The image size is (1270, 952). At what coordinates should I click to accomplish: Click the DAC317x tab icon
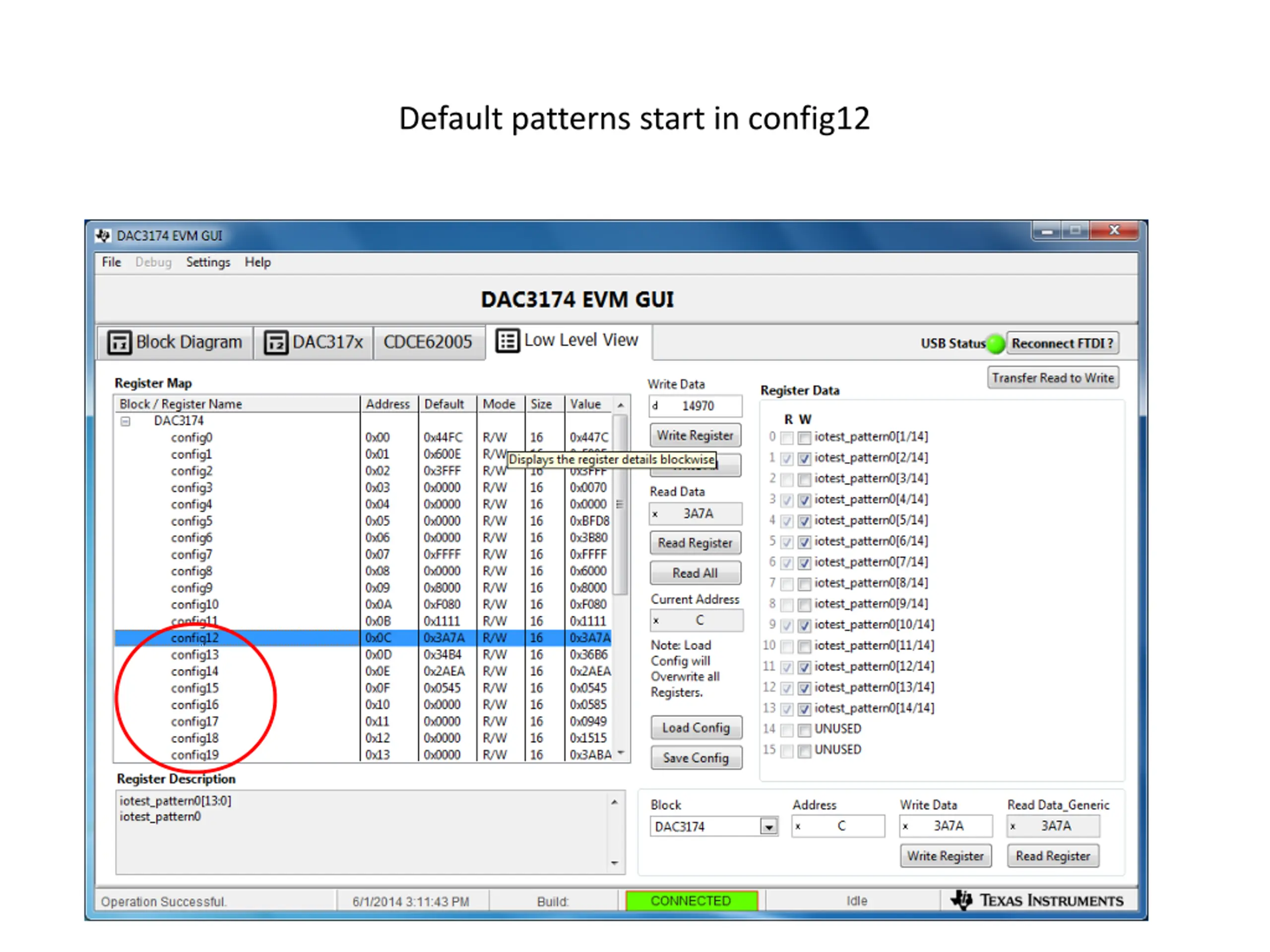tap(276, 343)
